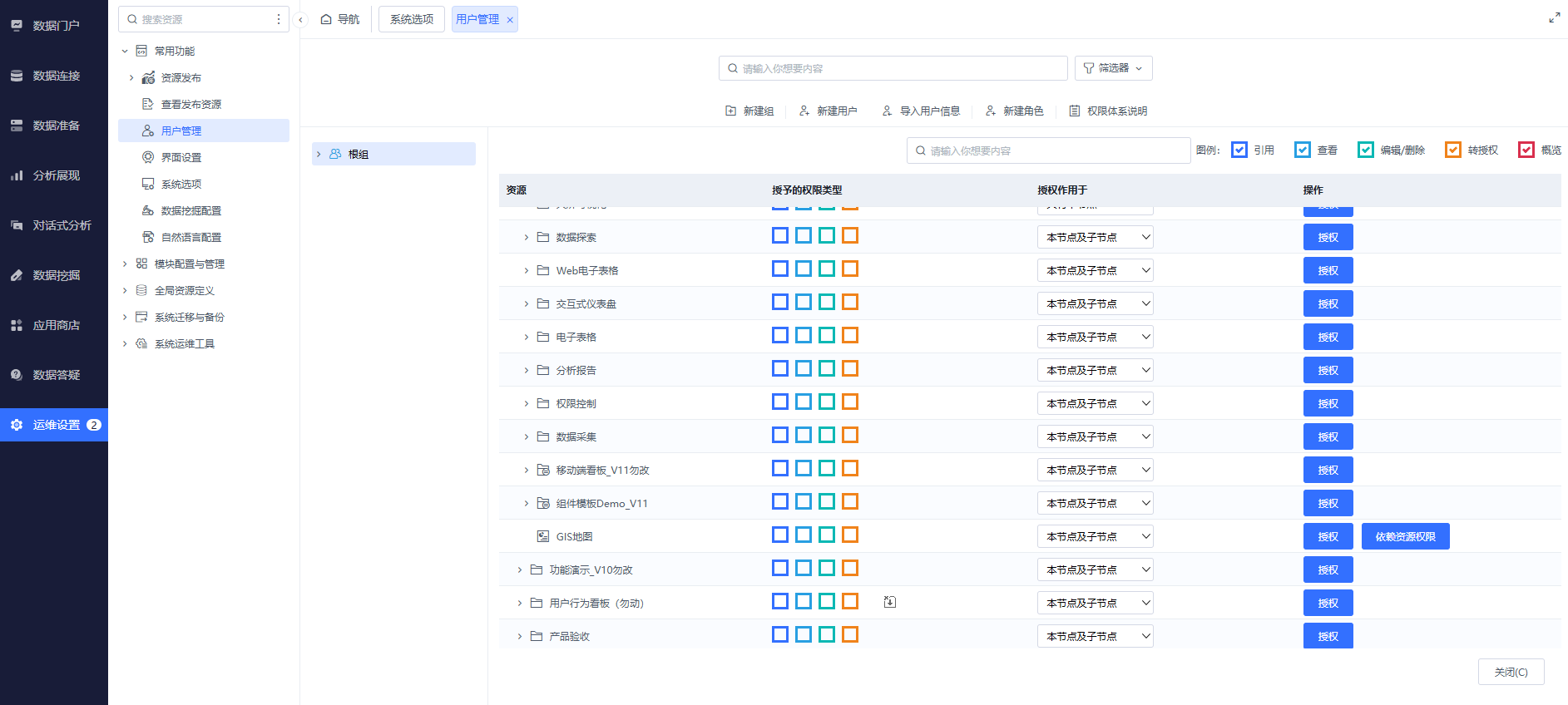Screen dimensions: 1568x705
Task: Click the 界面设置 tree icon
Action: pos(148,157)
